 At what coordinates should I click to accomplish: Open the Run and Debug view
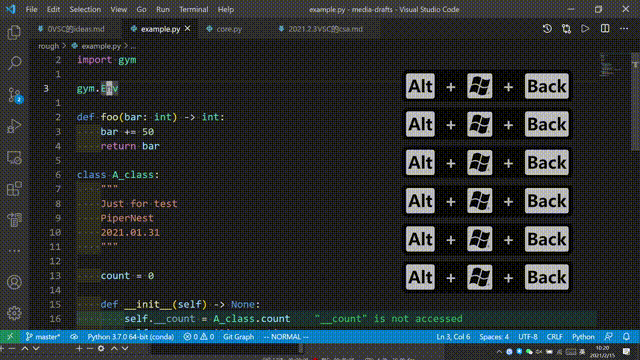point(14,126)
